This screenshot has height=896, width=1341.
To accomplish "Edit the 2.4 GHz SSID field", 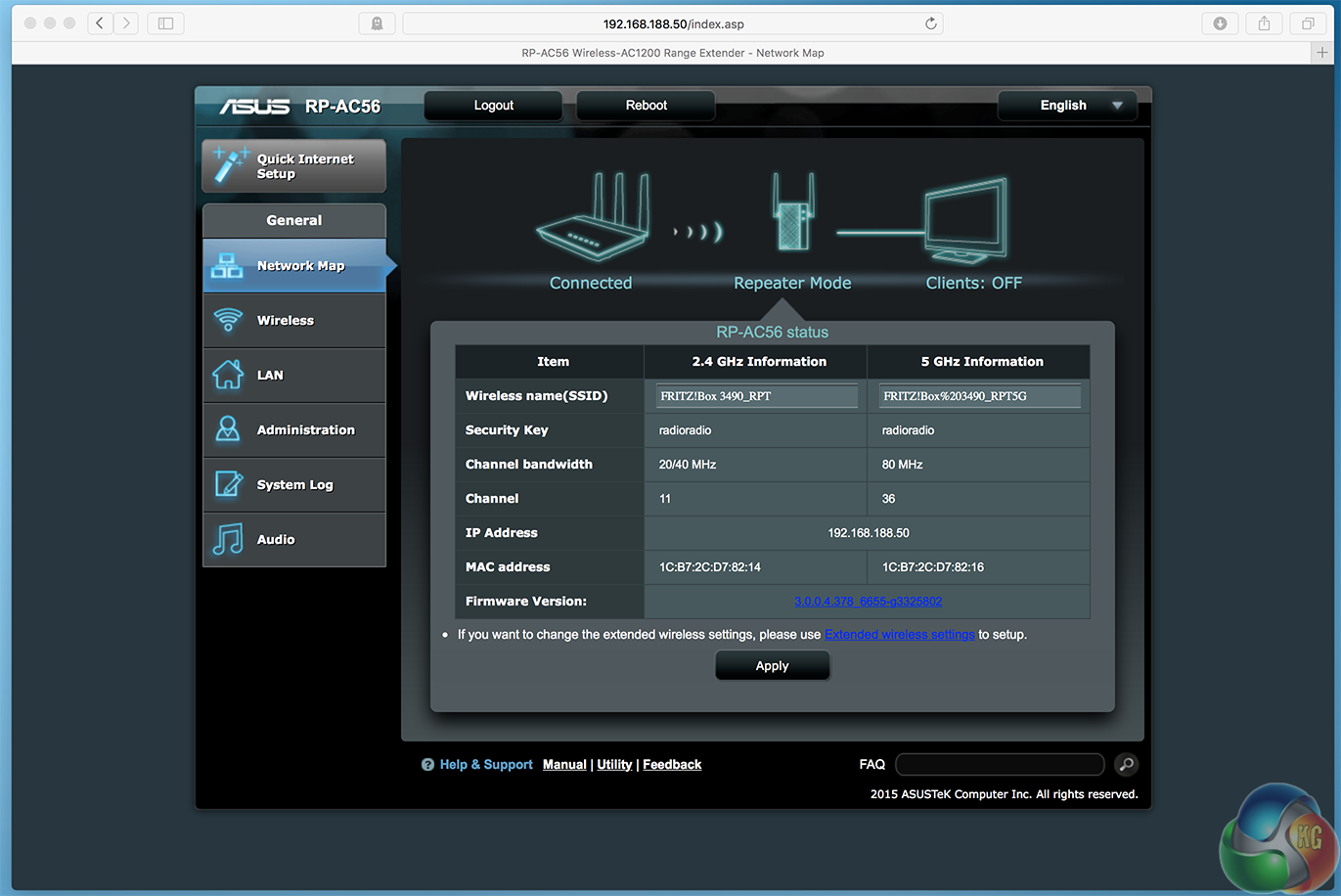I will point(756,396).
